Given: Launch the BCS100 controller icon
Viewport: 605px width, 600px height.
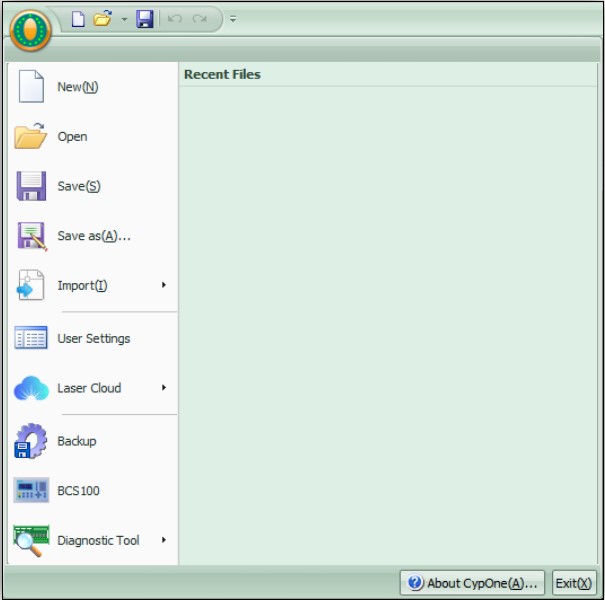Looking at the screenshot, I should pos(31,491).
